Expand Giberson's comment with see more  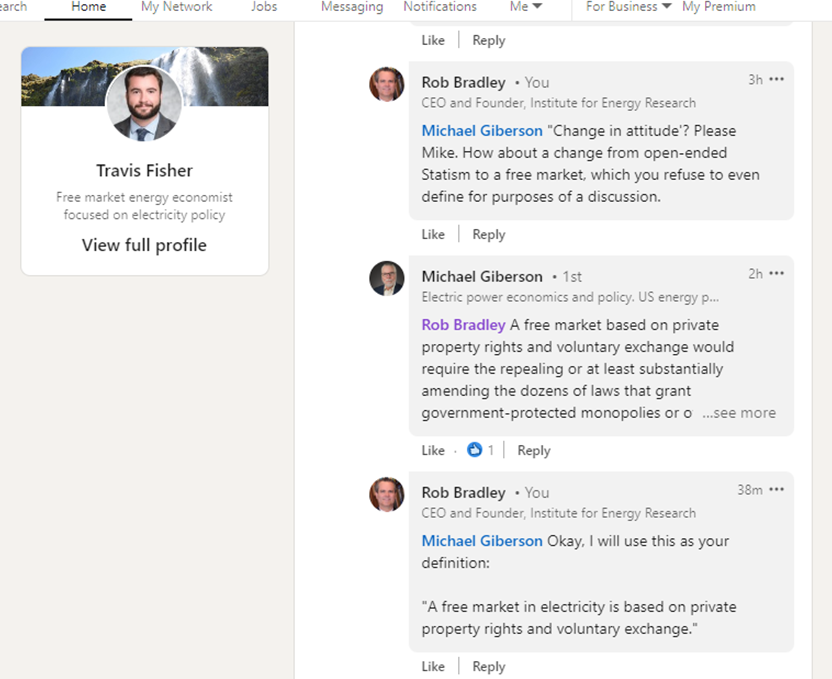click(x=739, y=413)
